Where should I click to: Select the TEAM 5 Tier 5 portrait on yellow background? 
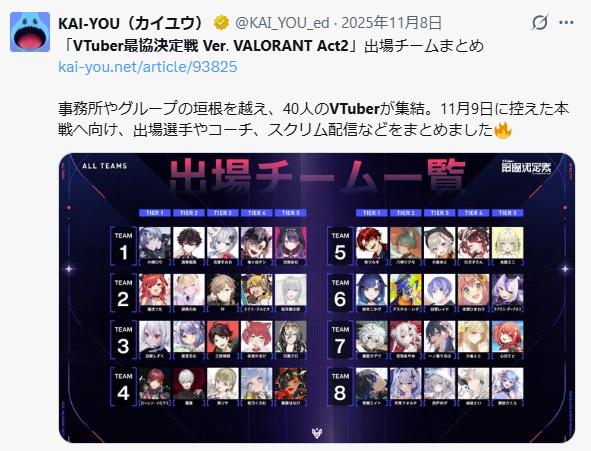tap(507, 243)
